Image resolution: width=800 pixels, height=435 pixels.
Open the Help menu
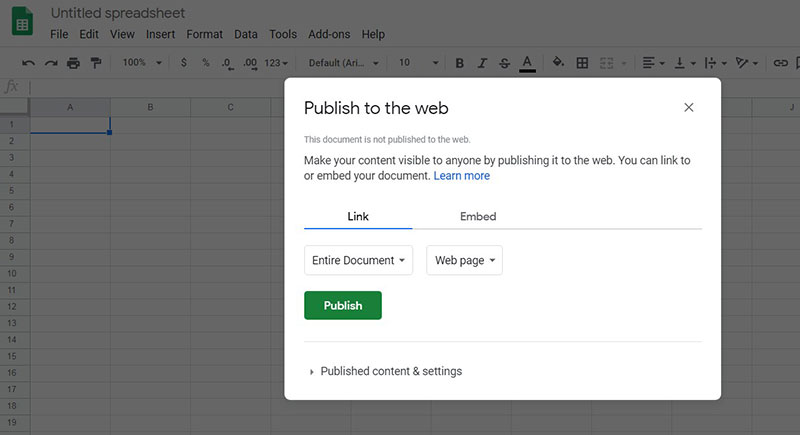coord(373,34)
